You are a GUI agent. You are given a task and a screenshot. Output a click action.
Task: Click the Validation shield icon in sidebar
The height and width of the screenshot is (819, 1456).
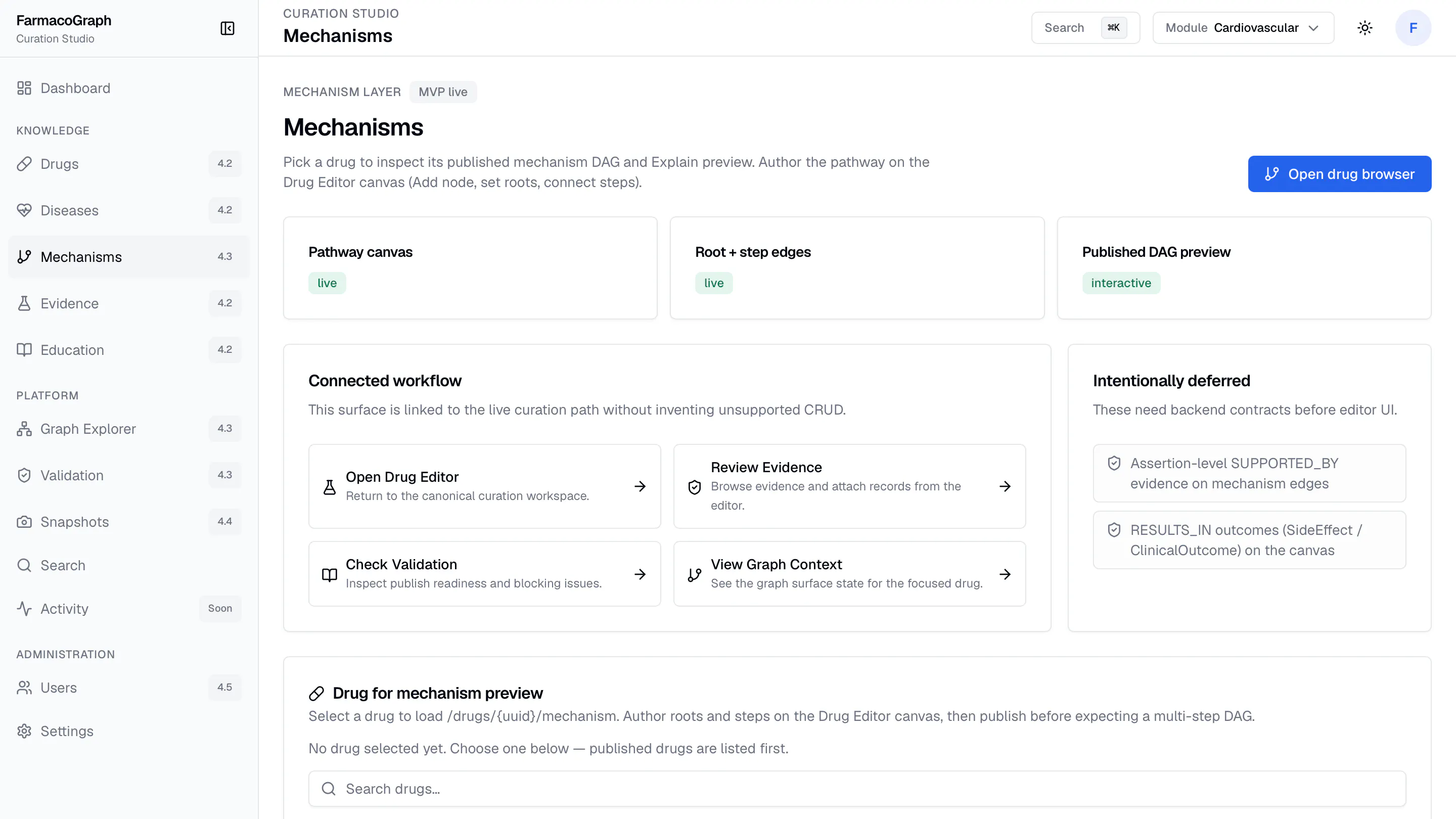[24, 475]
